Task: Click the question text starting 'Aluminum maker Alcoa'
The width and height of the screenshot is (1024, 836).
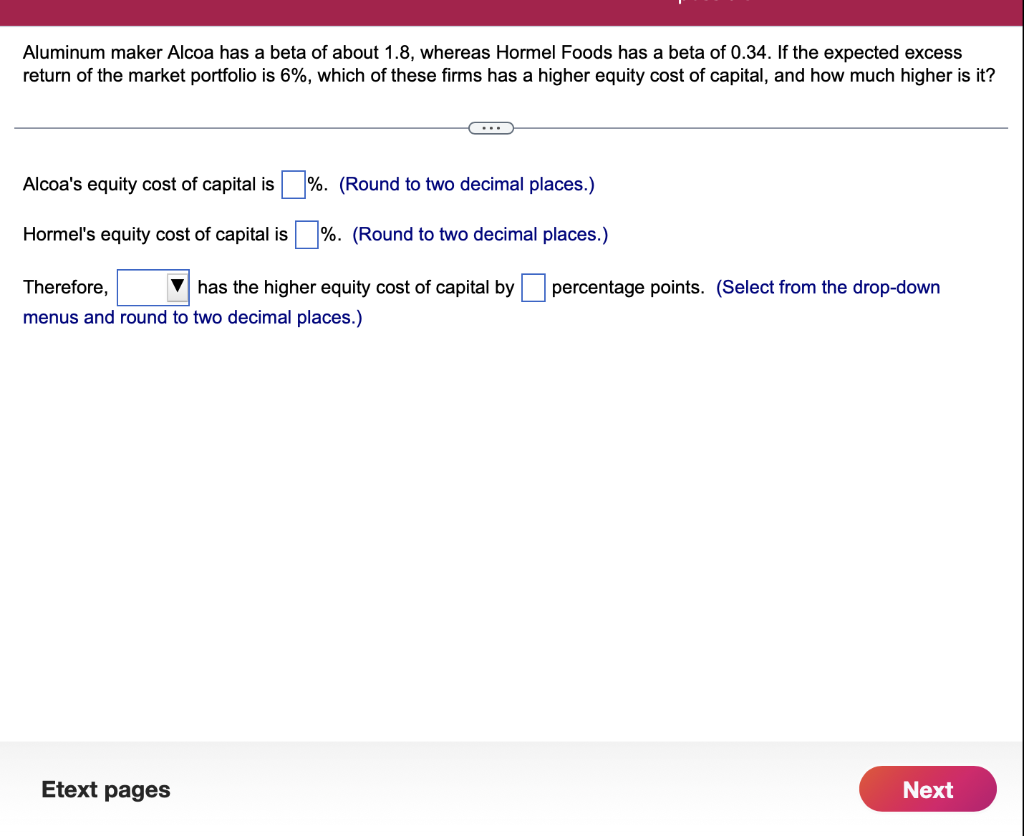Action: click(509, 64)
